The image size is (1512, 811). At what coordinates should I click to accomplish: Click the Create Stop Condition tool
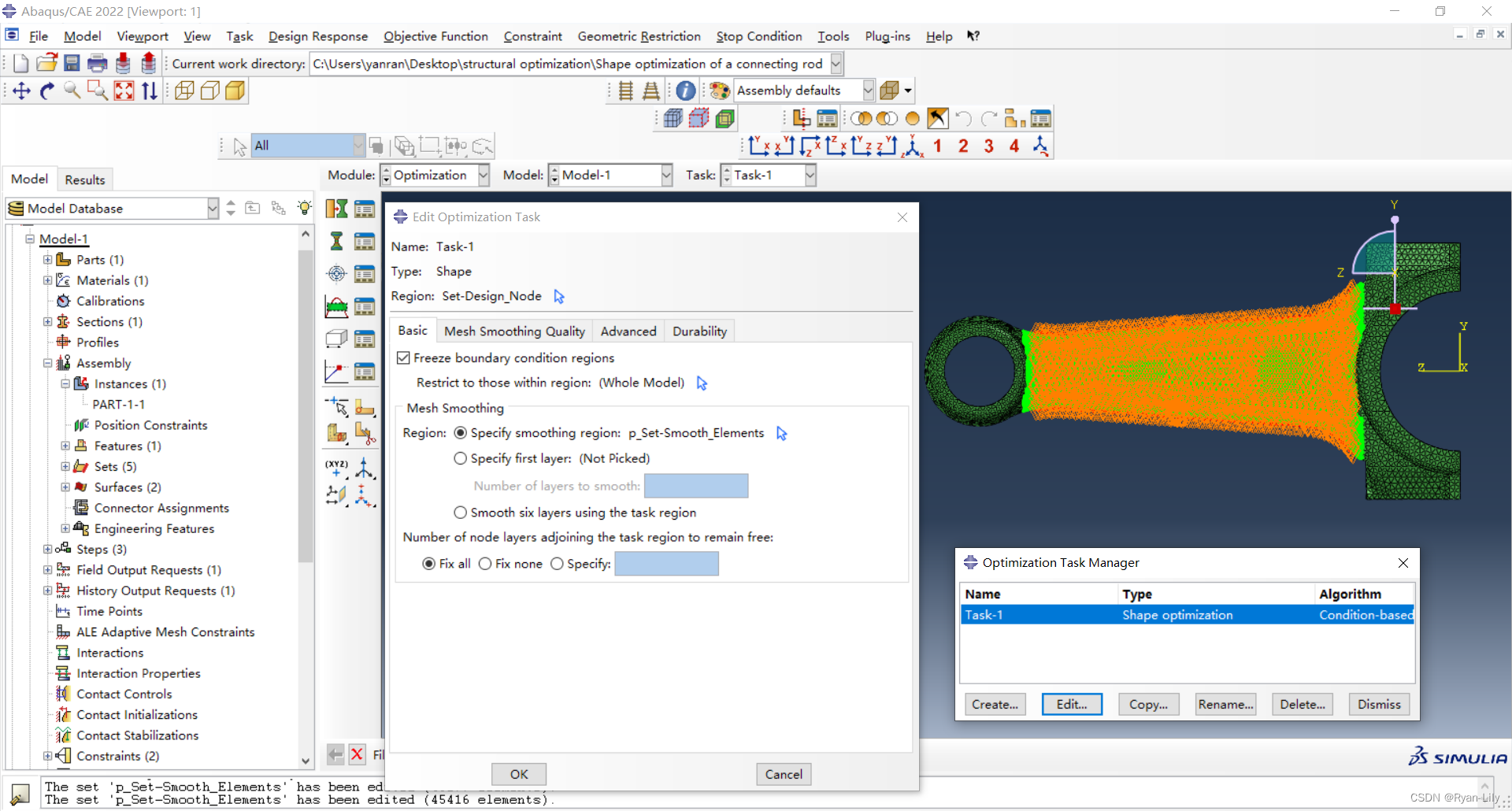tap(336, 372)
